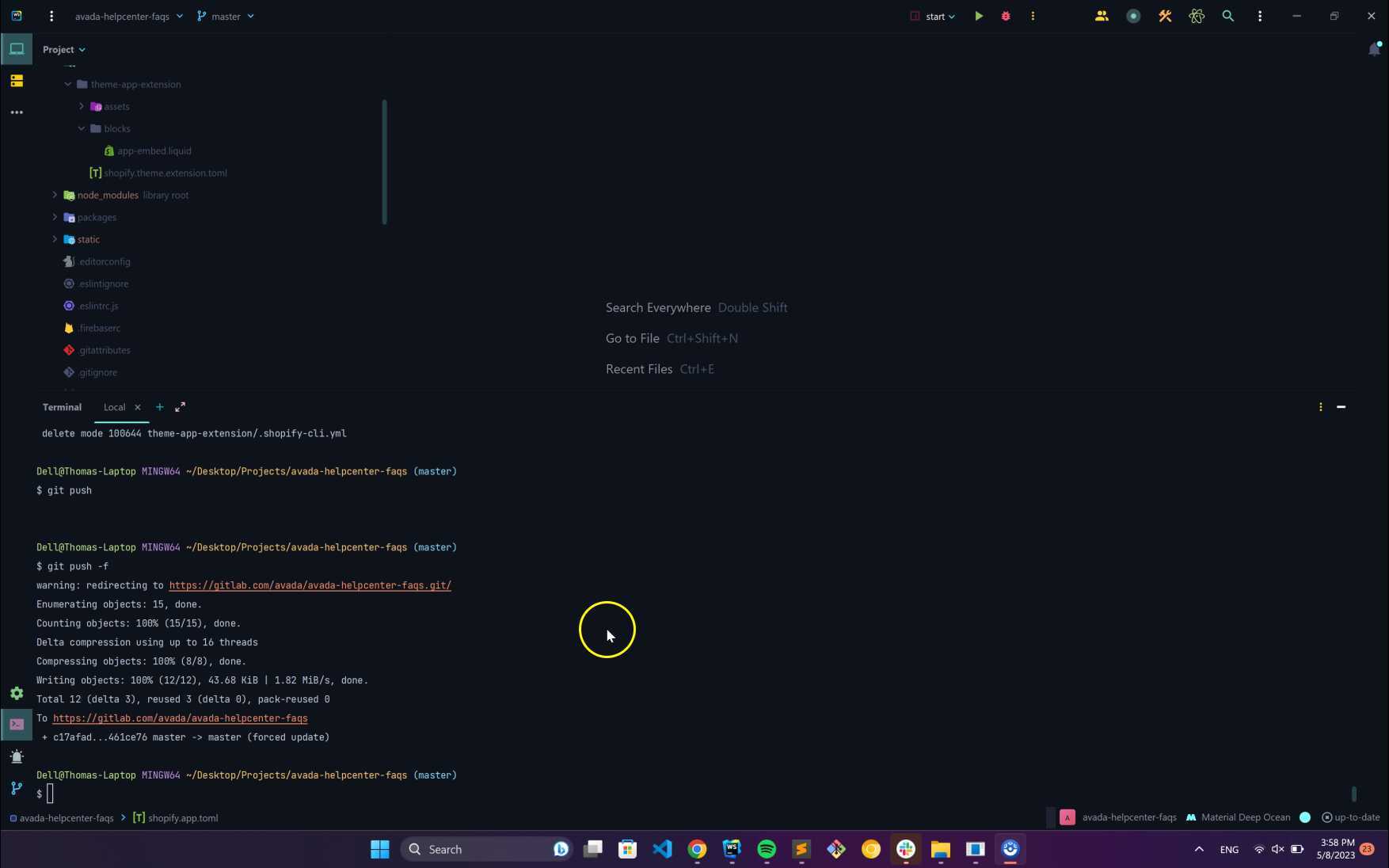Open the gitlab.com avada-helpcenter-faqs link

click(180, 718)
